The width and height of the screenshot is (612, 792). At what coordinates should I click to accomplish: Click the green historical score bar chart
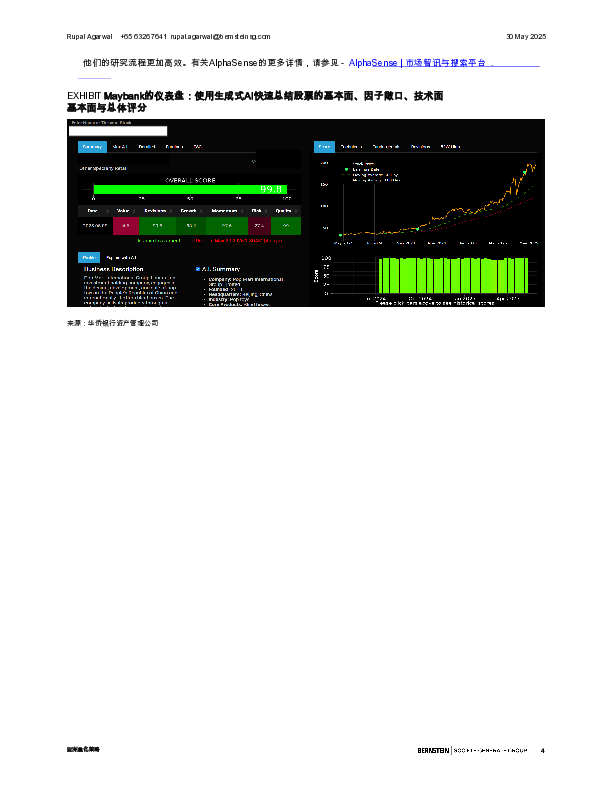[453, 275]
